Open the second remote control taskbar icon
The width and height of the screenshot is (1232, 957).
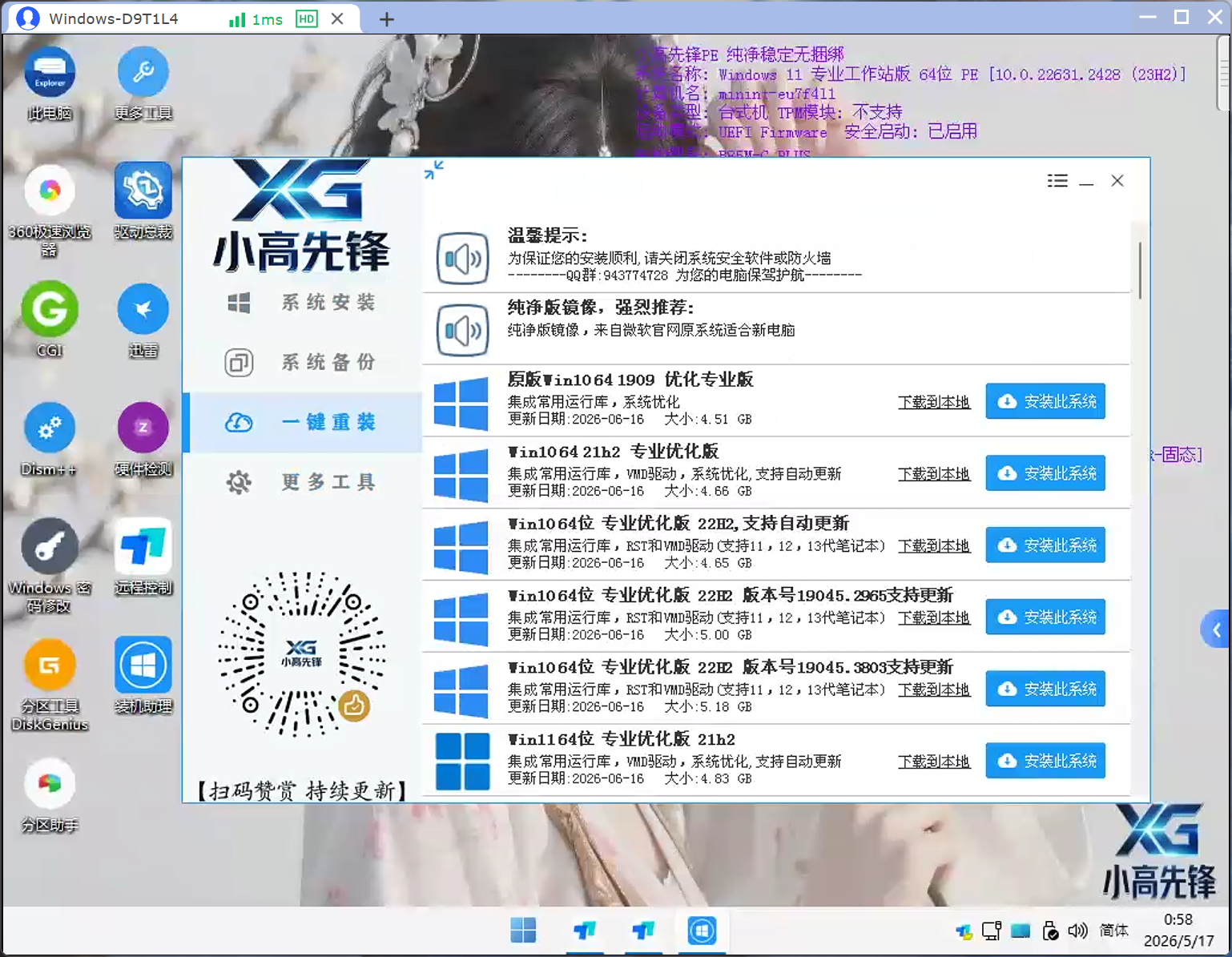point(643,931)
